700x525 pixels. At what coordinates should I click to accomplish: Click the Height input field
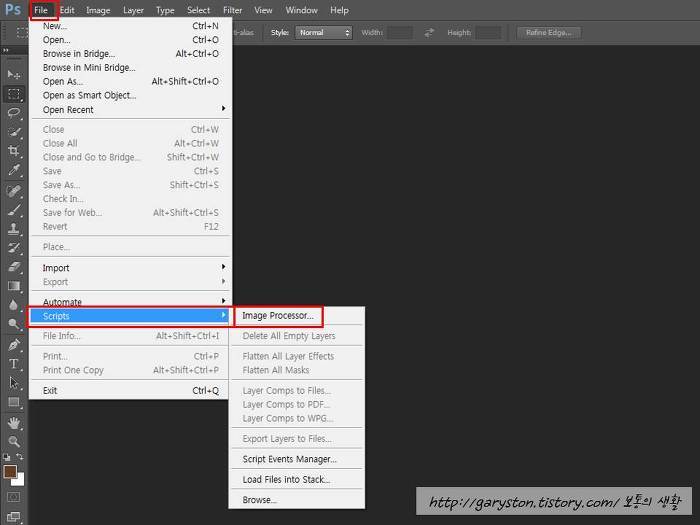[488, 33]
